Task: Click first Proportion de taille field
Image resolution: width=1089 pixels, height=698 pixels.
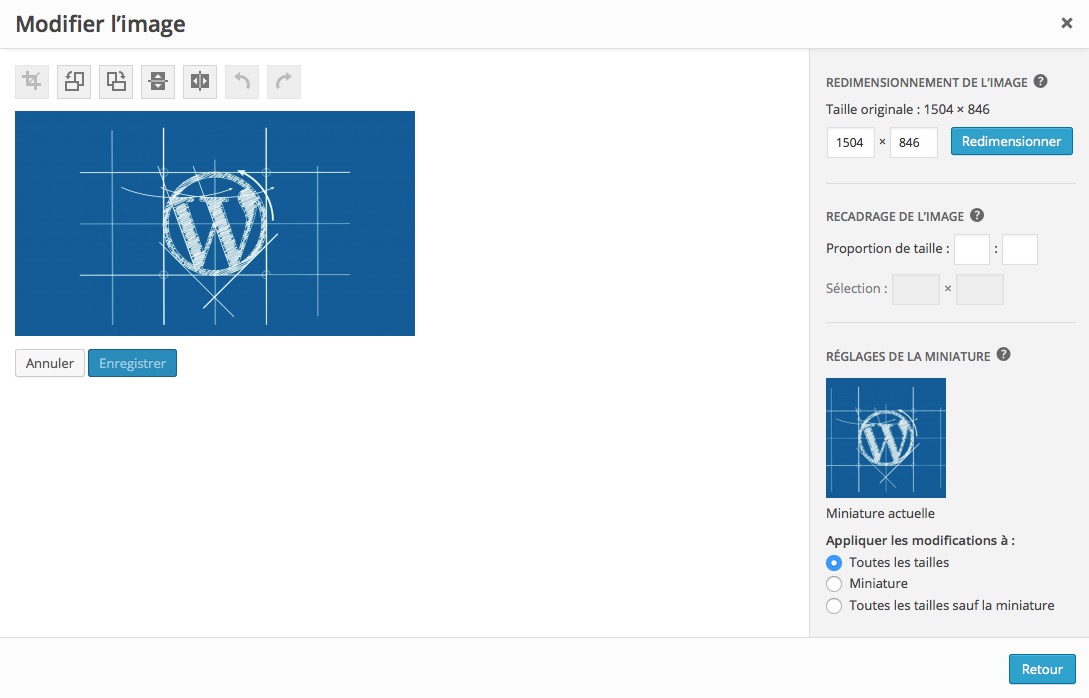Action: 972,249
